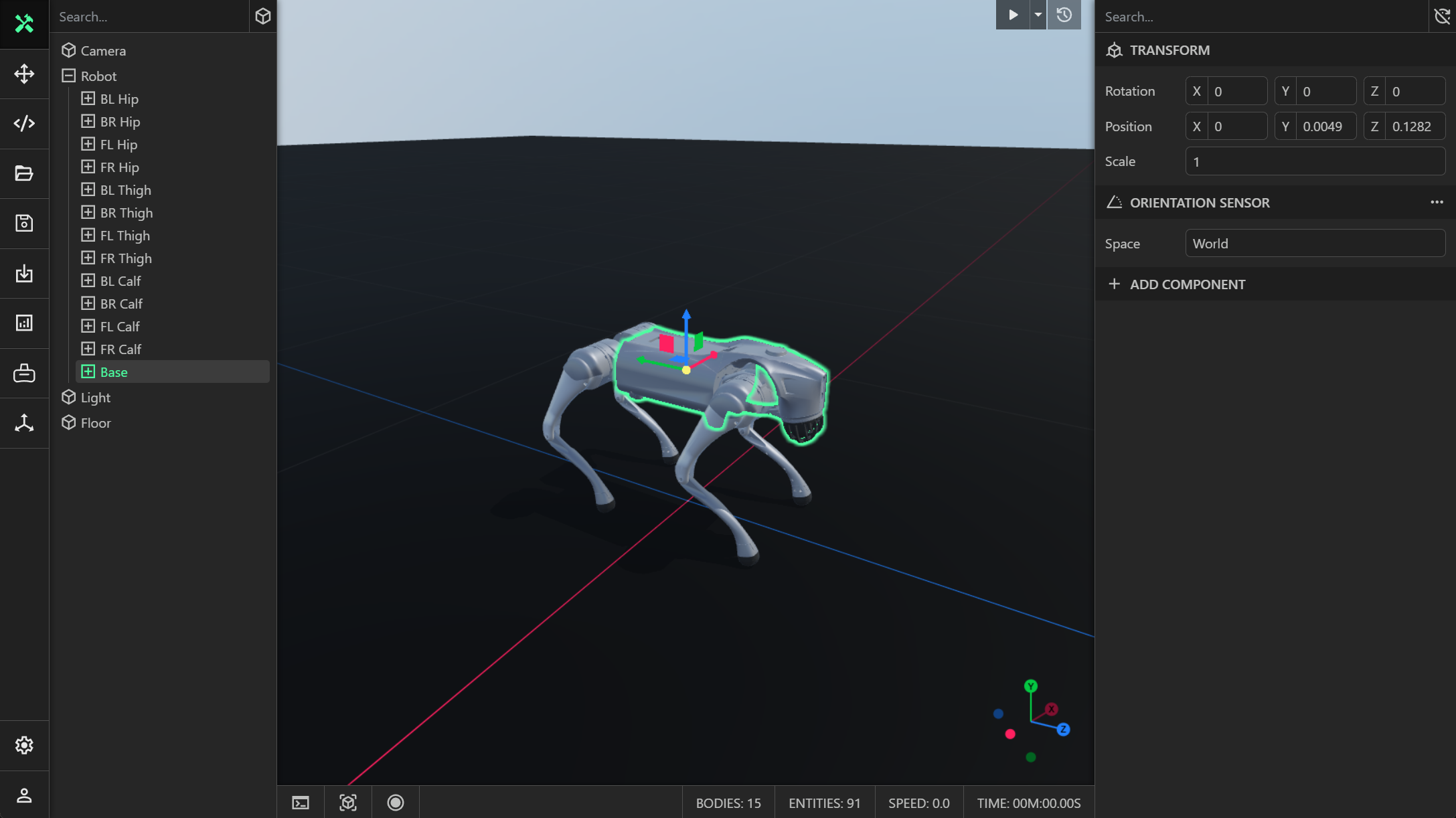Select the move/translate tool in sidebar
The width and height of the screenshot is (1456, 818).
(x=24, y=74)
